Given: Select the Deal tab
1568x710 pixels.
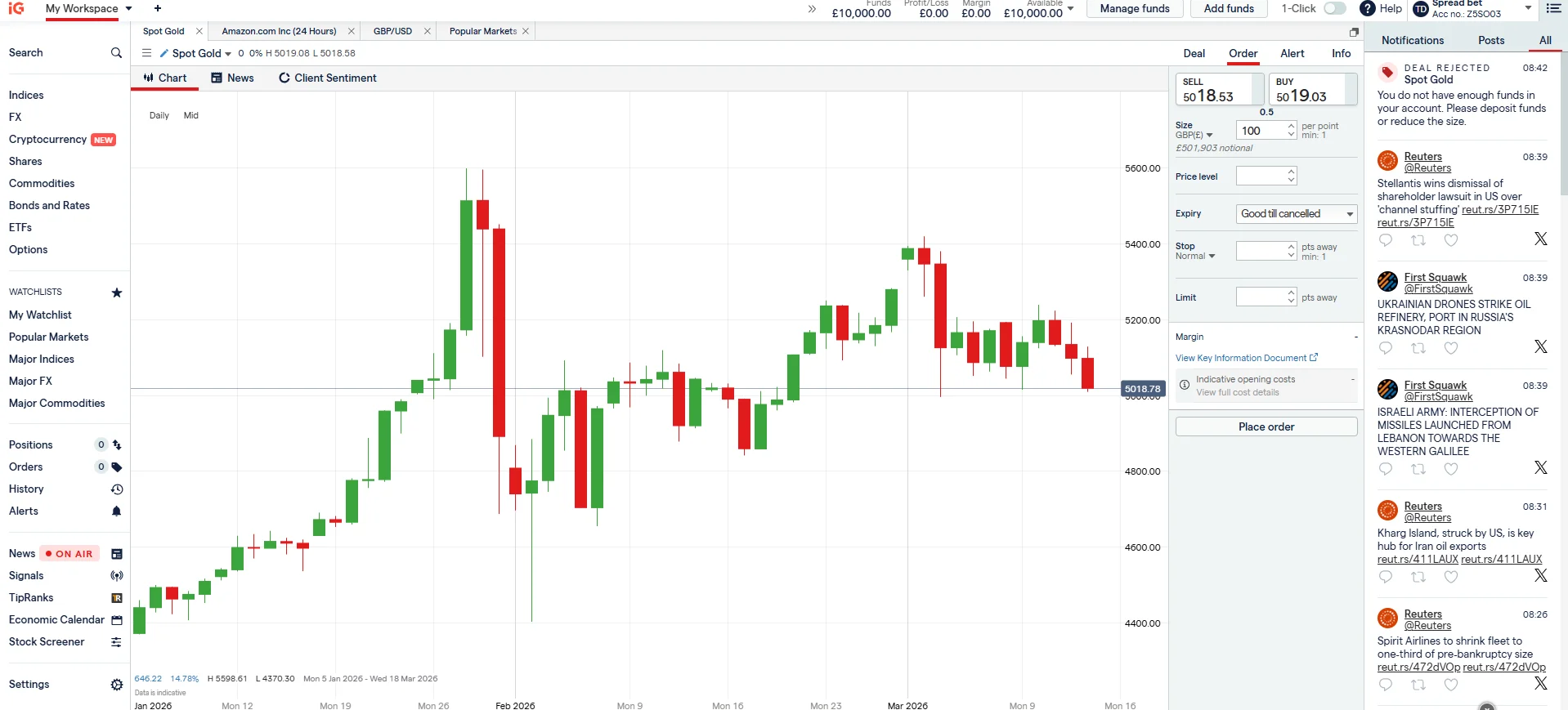Looking at the screenshot, I should [x=1194, y=54].
